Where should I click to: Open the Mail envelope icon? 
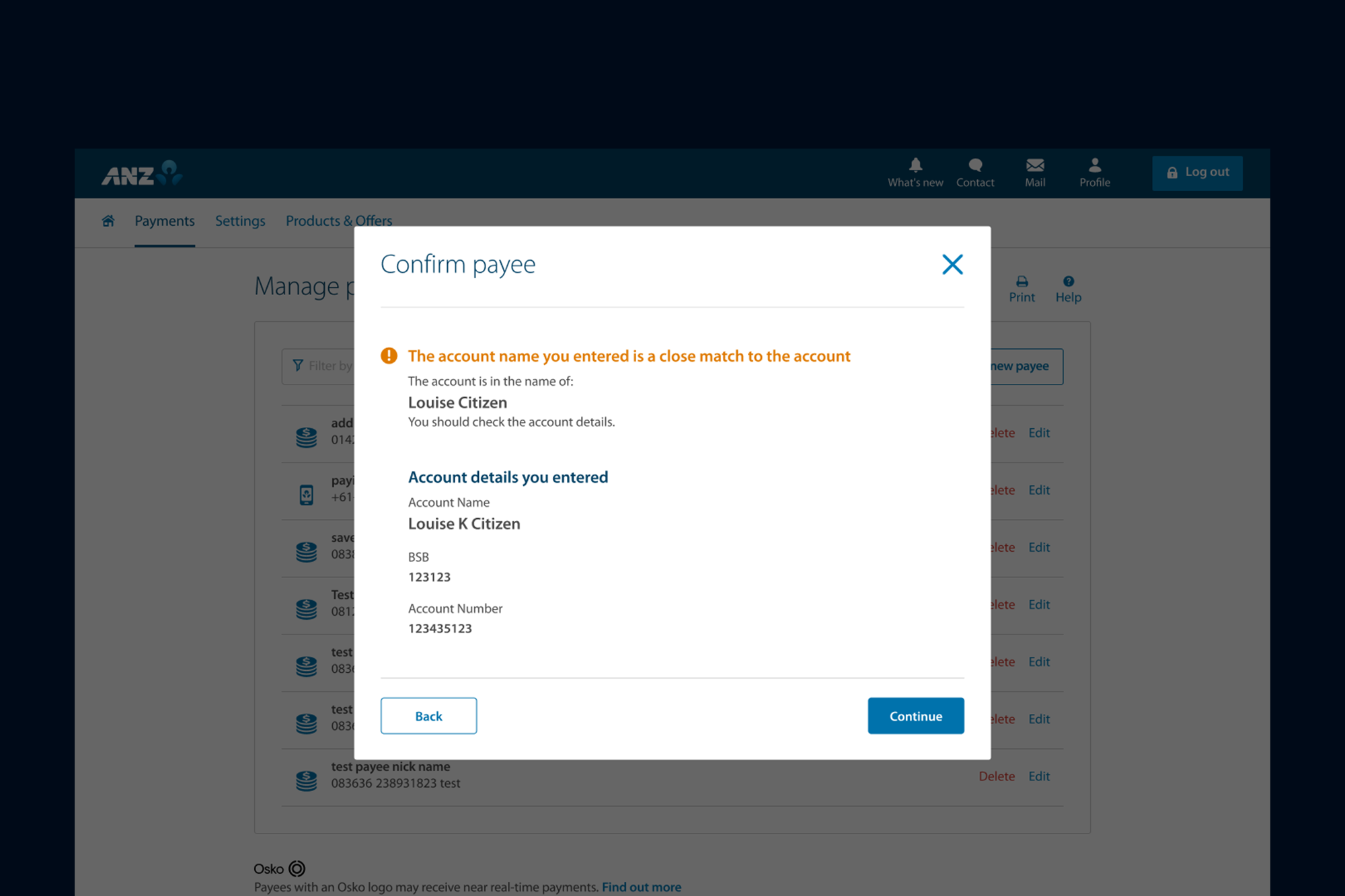[1035, 165]
